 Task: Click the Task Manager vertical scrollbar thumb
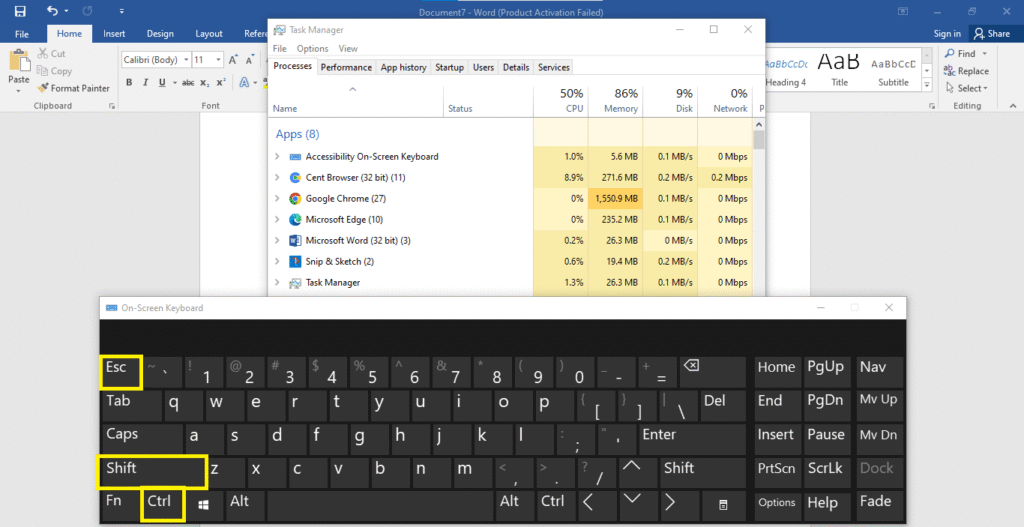[758, 140]
